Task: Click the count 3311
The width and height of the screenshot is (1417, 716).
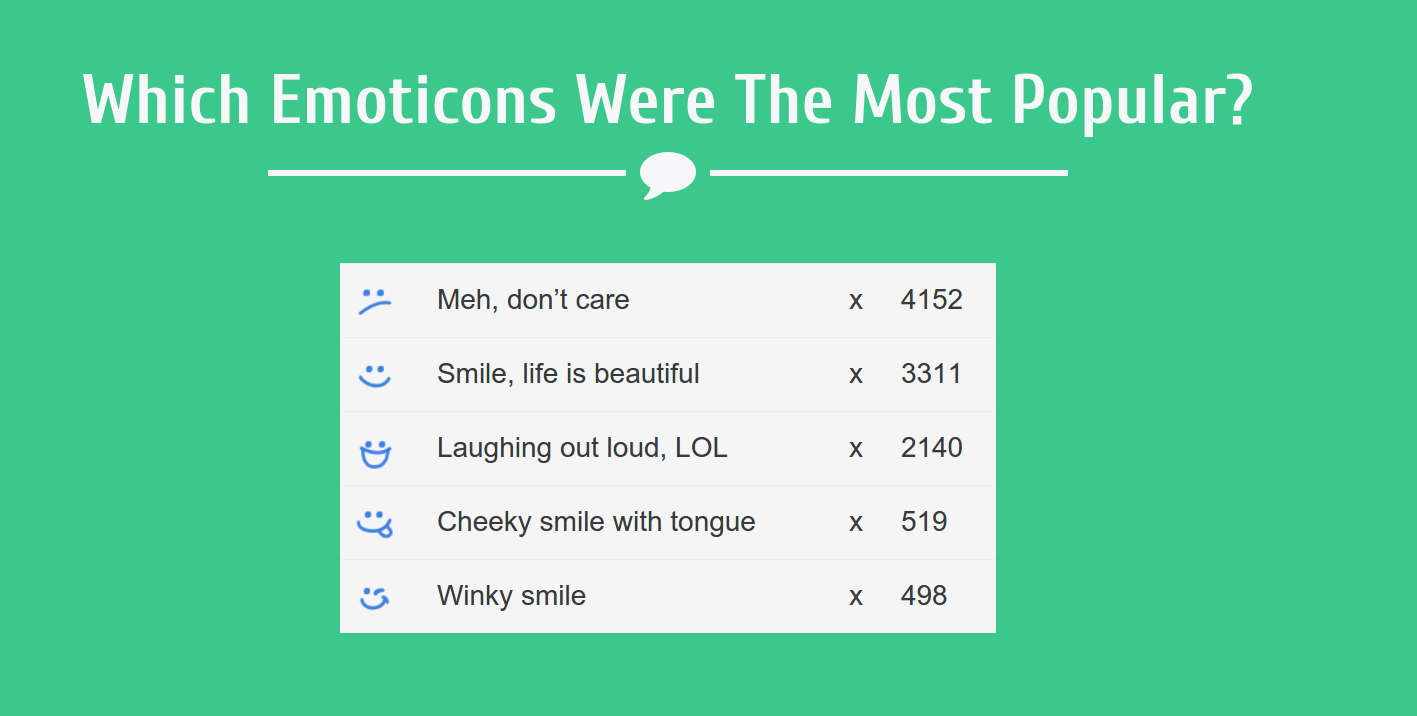Action: point(931,374)
